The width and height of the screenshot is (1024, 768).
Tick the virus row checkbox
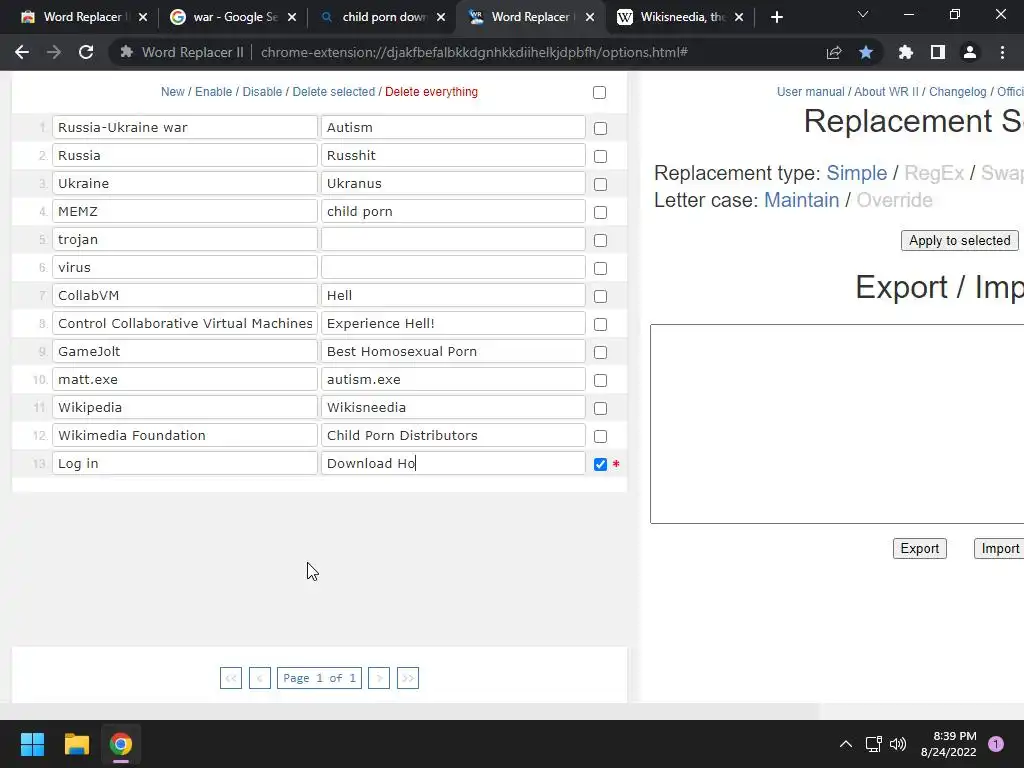pos(600,268)
